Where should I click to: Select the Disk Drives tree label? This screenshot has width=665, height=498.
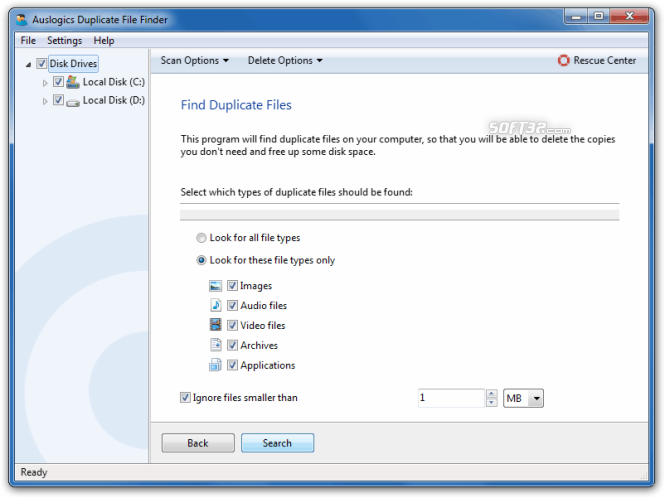[x=73, y=64]
